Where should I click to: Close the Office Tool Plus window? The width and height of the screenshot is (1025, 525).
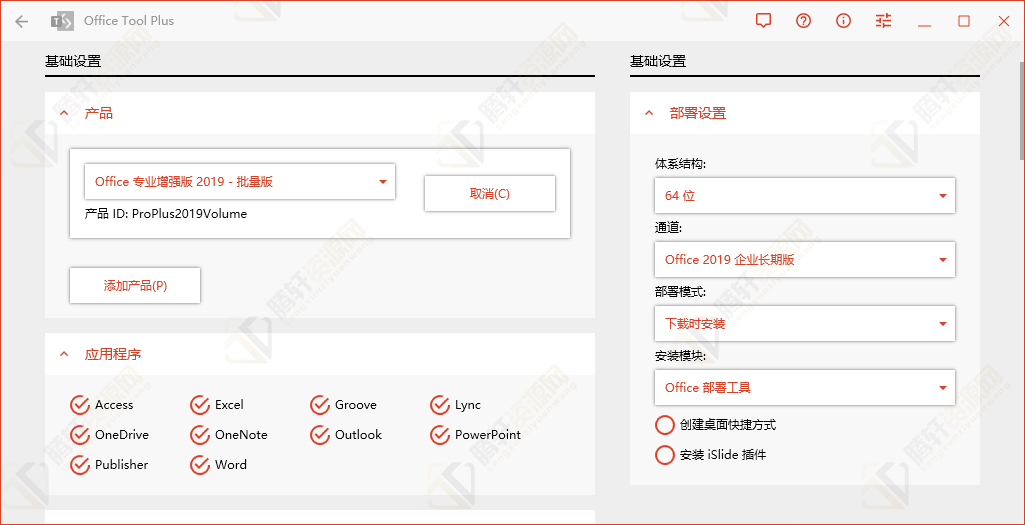pos(1004,21)
